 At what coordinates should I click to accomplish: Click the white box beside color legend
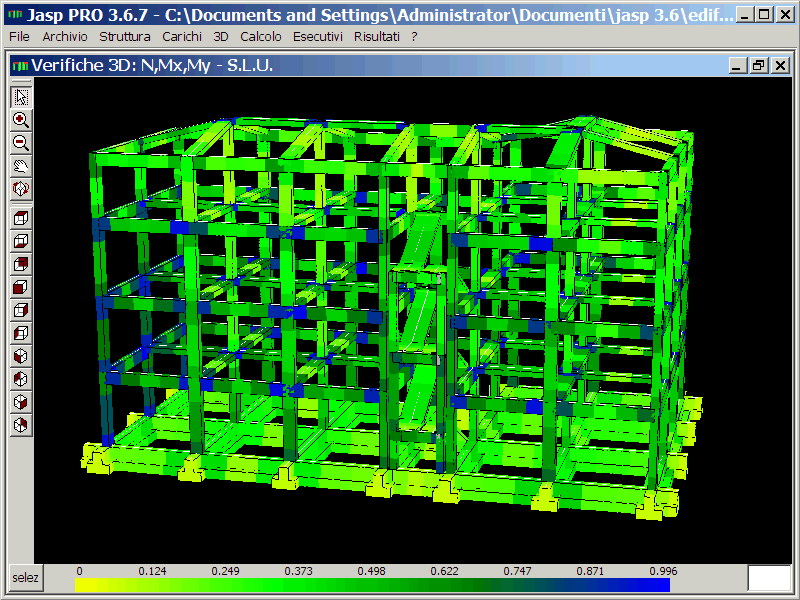[x=769, y=578]
